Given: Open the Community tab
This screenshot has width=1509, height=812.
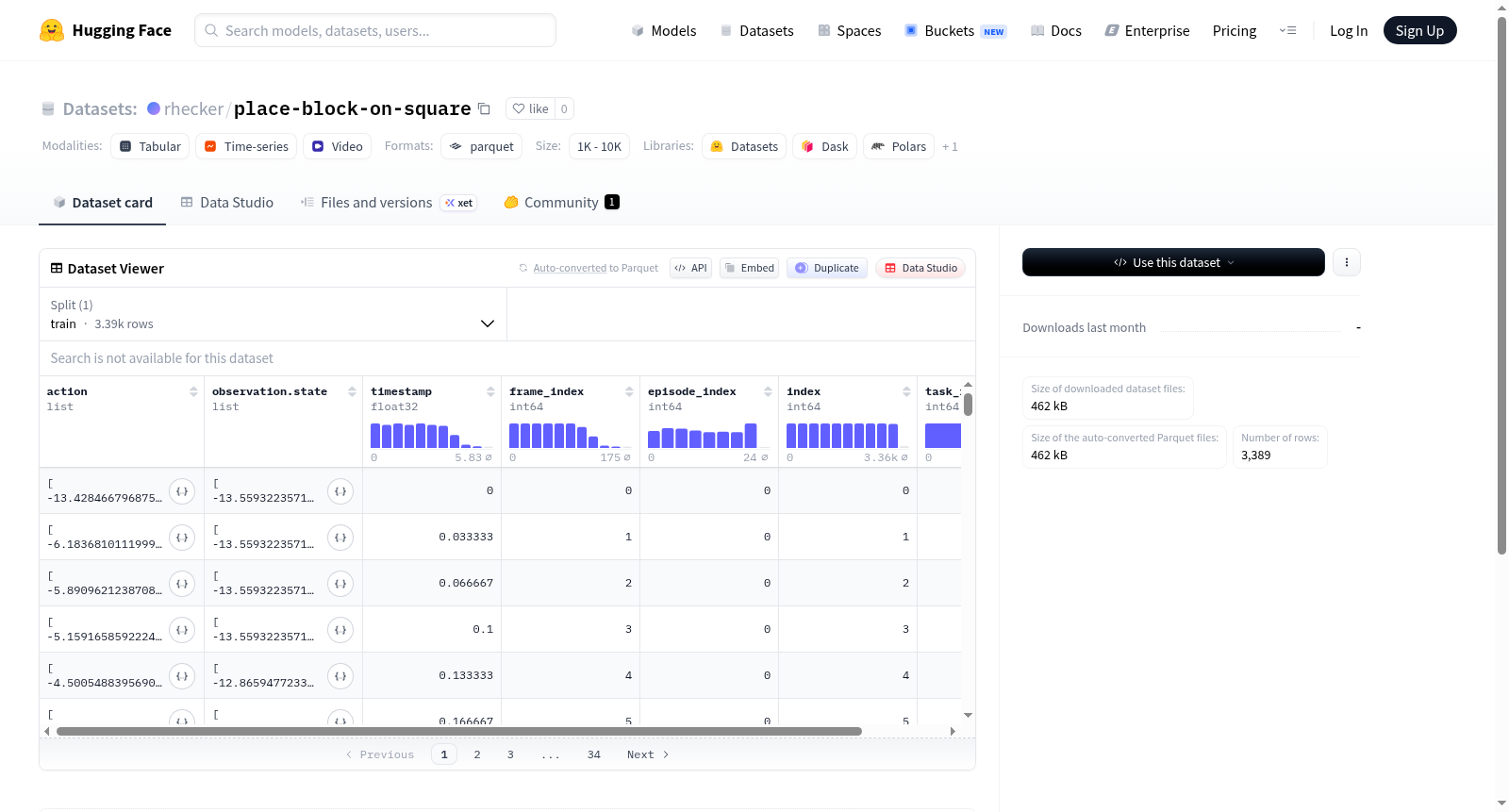Looking at the screenshot, I should 561,203.
